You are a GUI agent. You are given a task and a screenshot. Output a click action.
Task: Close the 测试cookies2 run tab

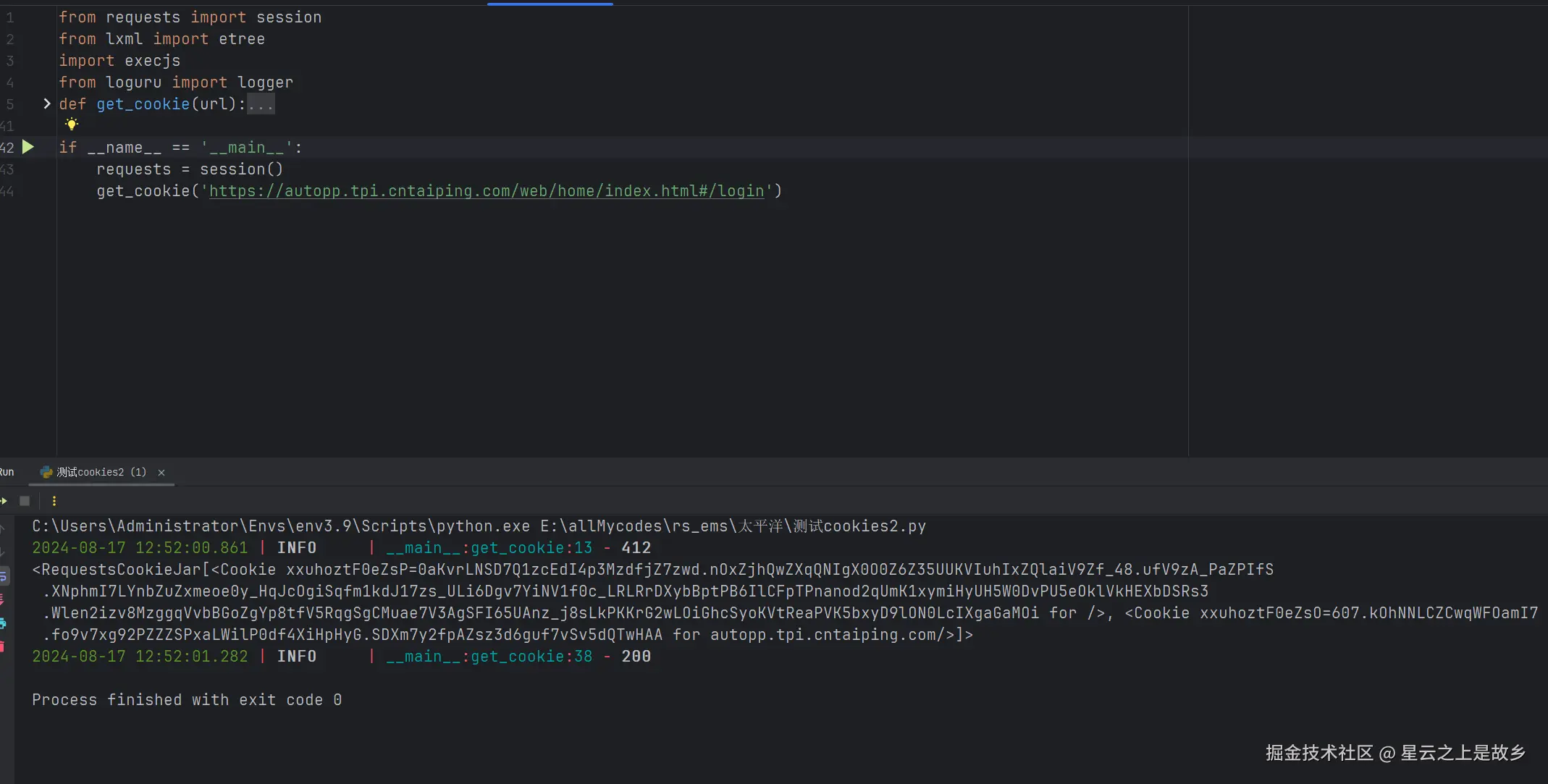click(x=161, y=472)
